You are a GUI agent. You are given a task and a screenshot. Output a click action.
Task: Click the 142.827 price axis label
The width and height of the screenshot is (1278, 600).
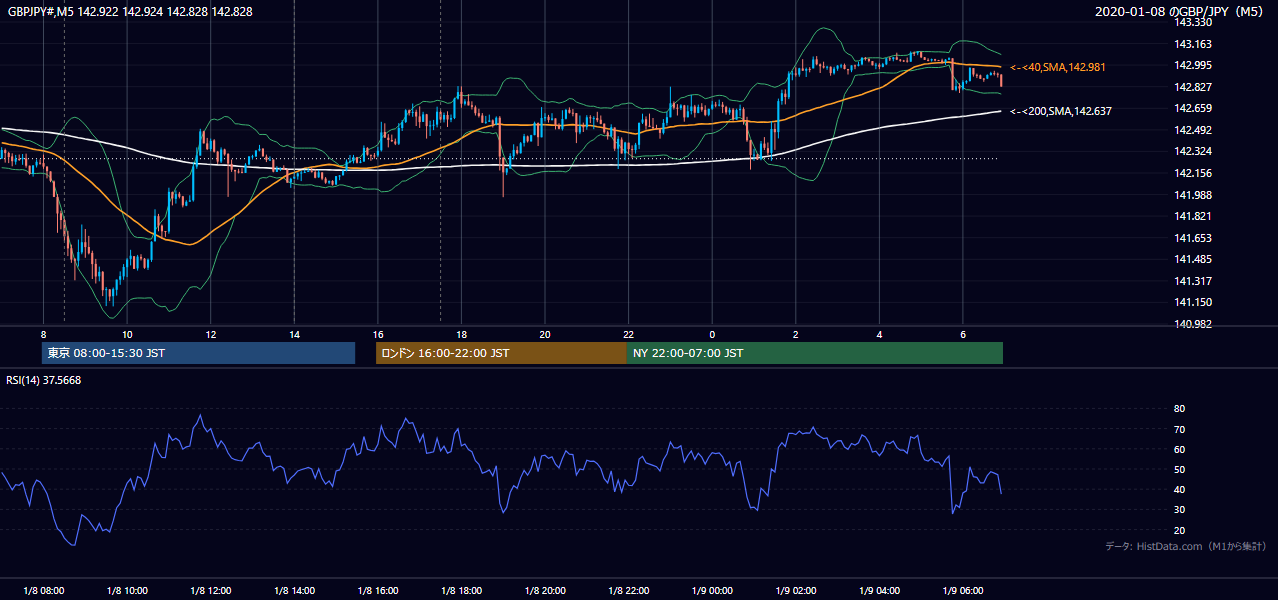coord(1192,87)
